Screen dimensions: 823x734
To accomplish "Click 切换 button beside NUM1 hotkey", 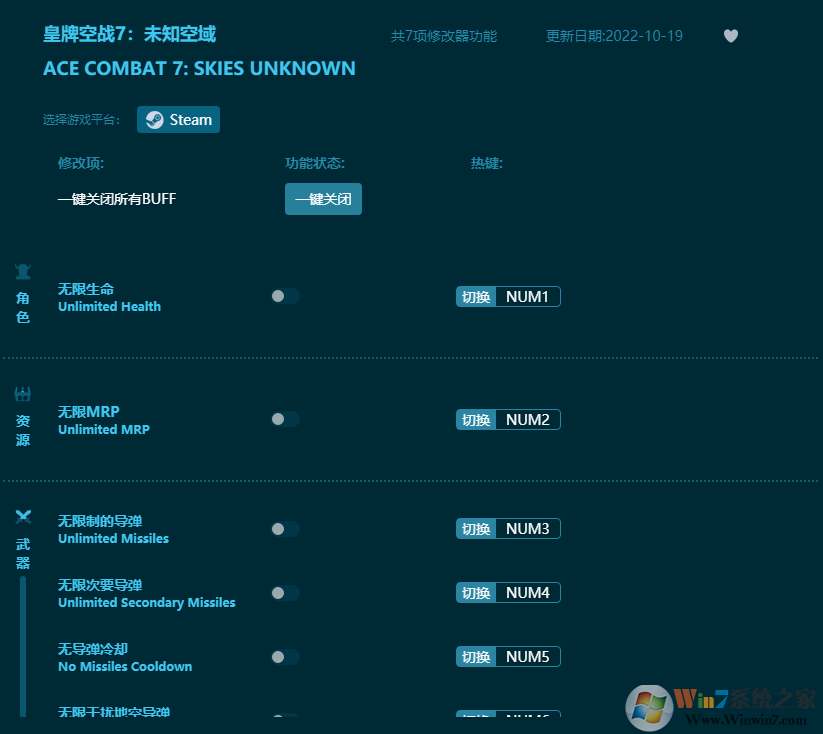I will tap(476, 297).
